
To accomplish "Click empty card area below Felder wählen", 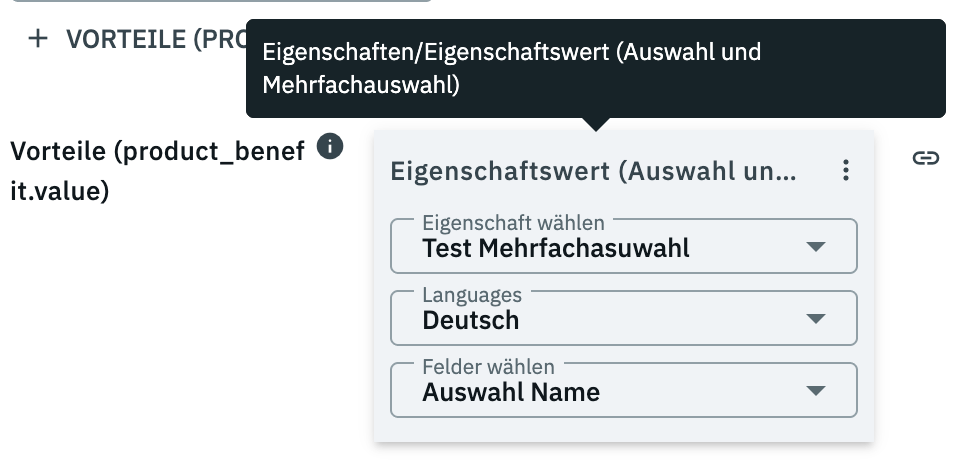I will pyautogui.click(x=623, y=430).
